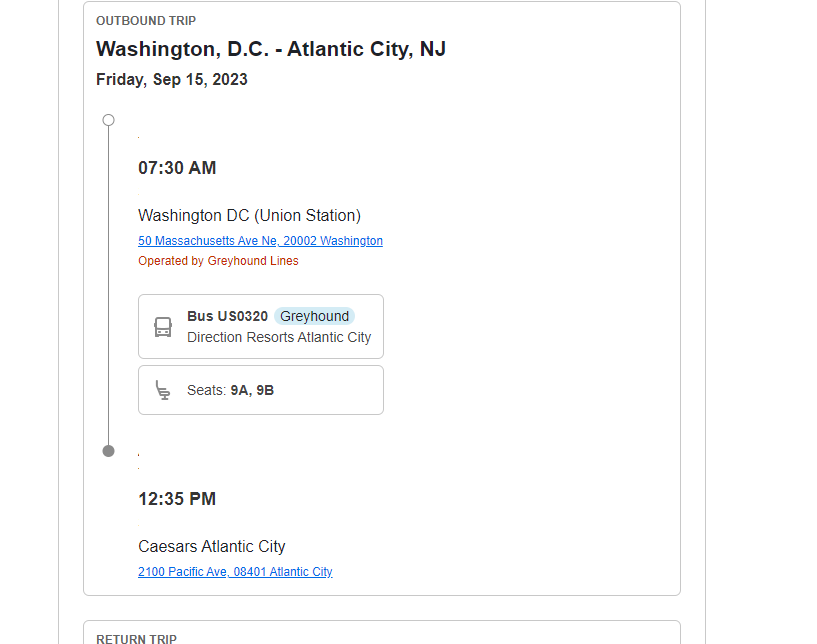Open the 50 Massachusetts Ave Ne address link
Screen dimensions: 817x644
click(x=260, y=240)
